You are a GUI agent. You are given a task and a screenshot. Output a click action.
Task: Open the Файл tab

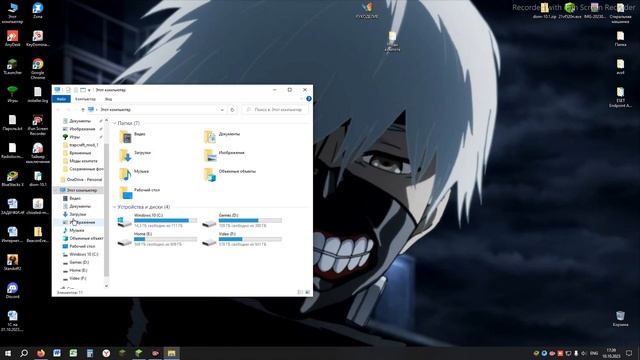point(61,99)
